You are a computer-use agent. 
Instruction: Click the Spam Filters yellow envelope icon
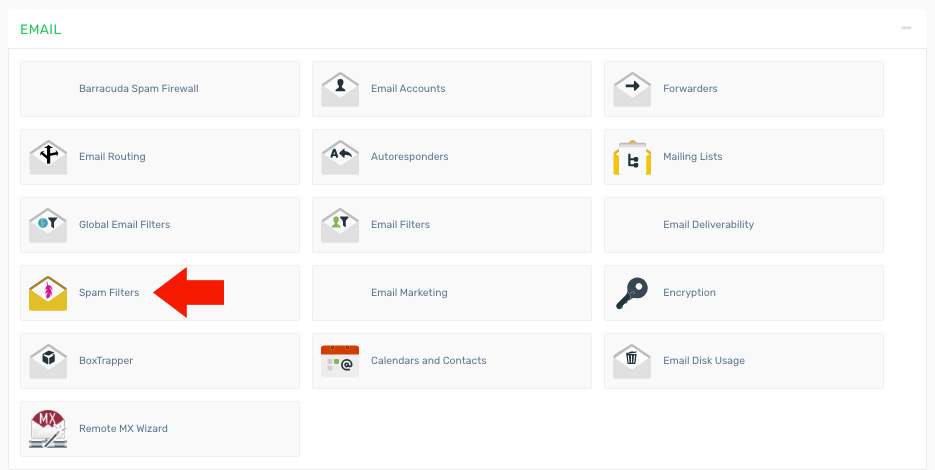48,293
